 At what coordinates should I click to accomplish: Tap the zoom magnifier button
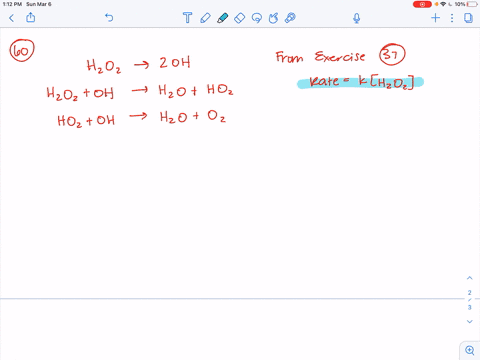(470, 350)
